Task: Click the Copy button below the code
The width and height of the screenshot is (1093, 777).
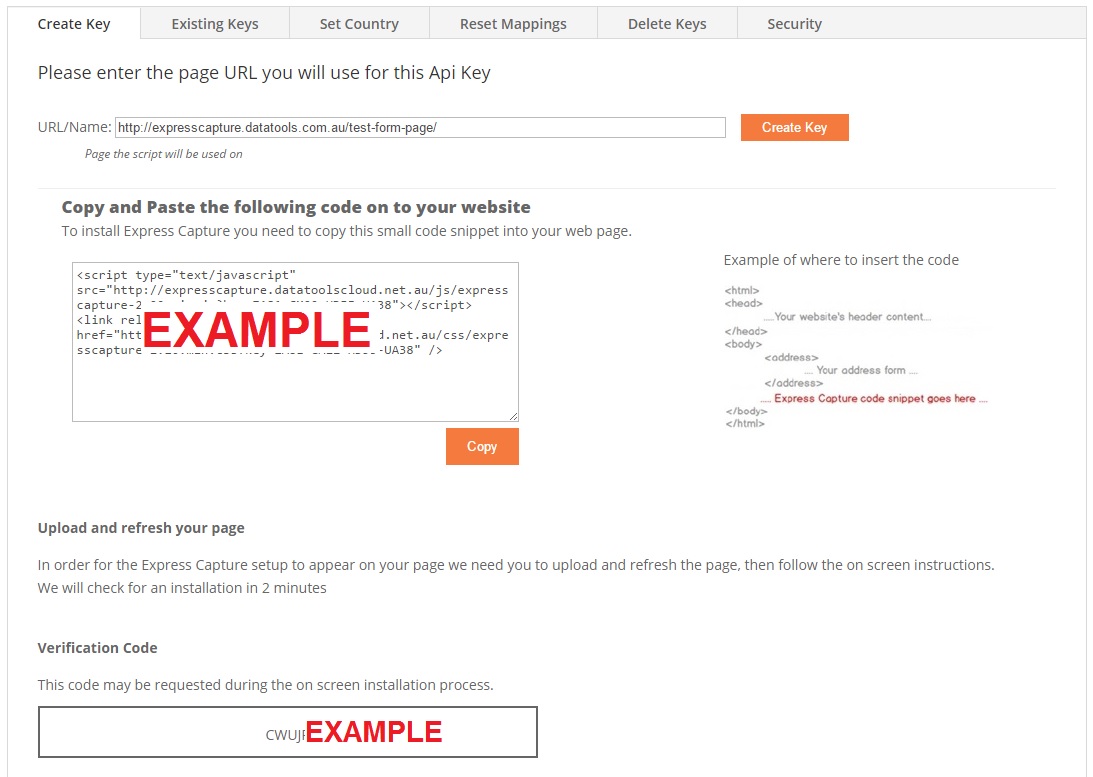Action: (482, 446)
